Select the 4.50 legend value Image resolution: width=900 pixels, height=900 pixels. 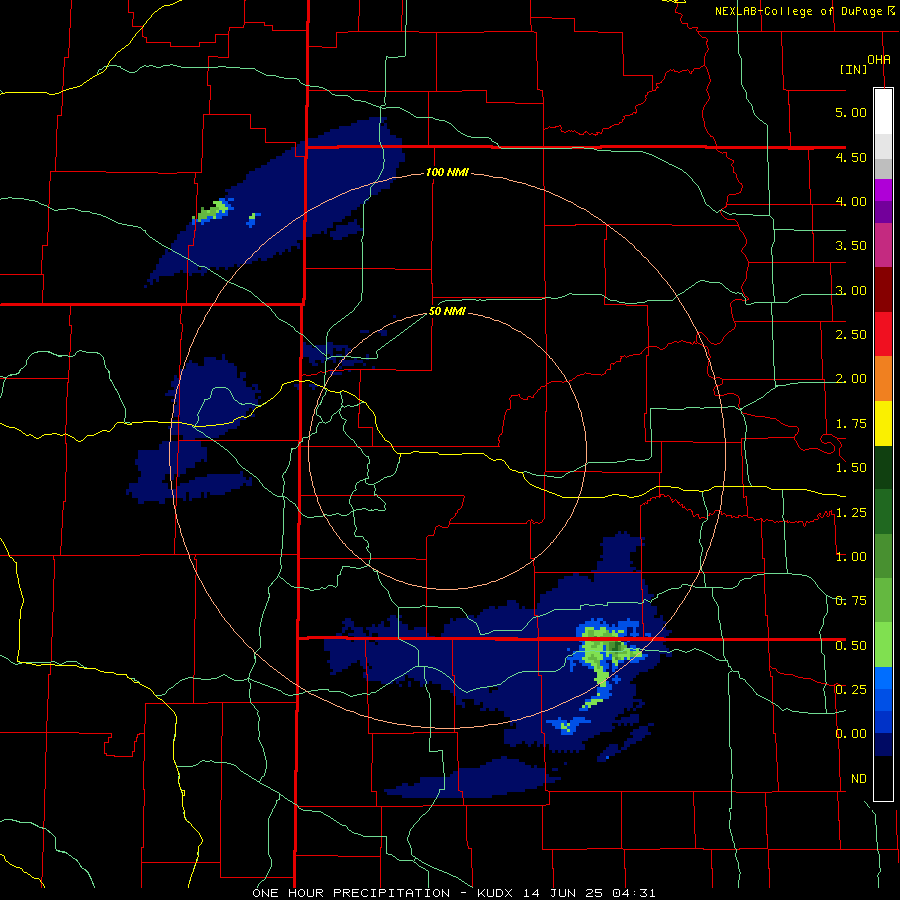(851, 157)
